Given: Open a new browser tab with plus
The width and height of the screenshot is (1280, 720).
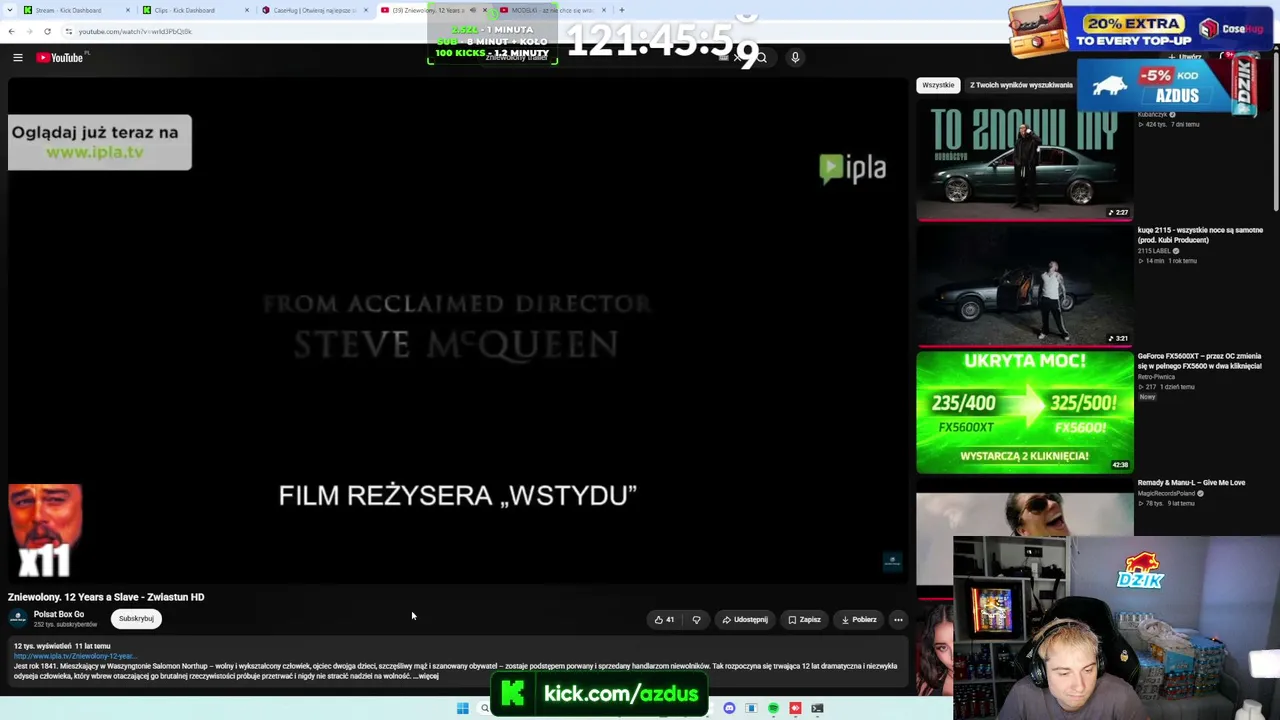Looking at the screenshot, I should click(x=621, y=10).
